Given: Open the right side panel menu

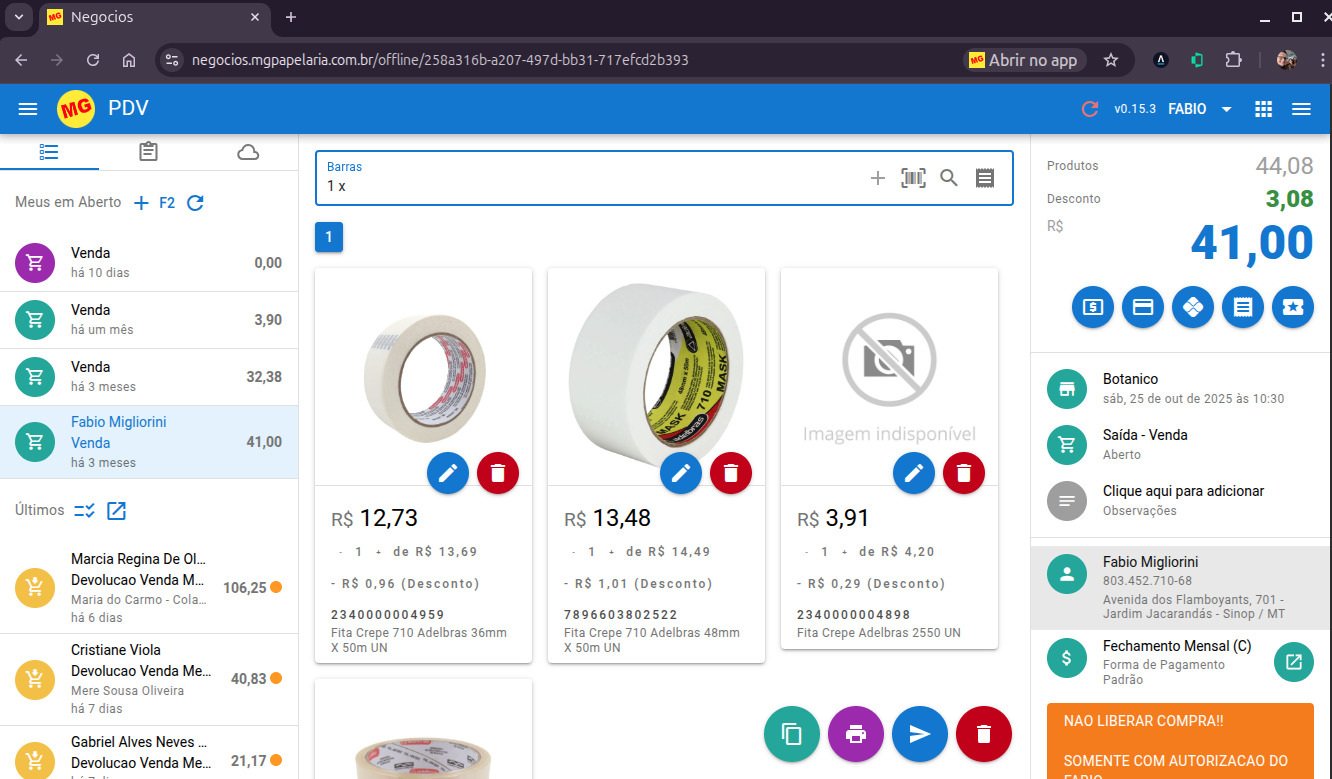Looking at the screenshot, I should (x=1301, y=109).
